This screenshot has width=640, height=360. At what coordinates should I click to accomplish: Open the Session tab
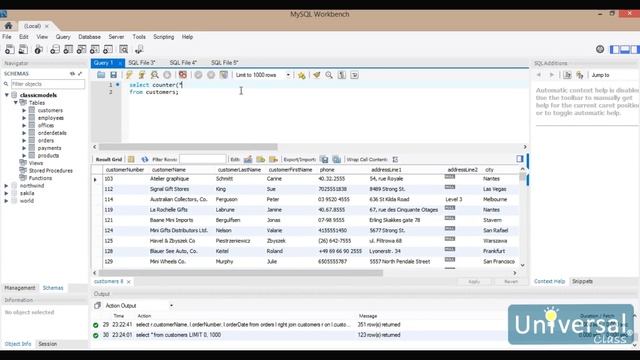(48, 344)
